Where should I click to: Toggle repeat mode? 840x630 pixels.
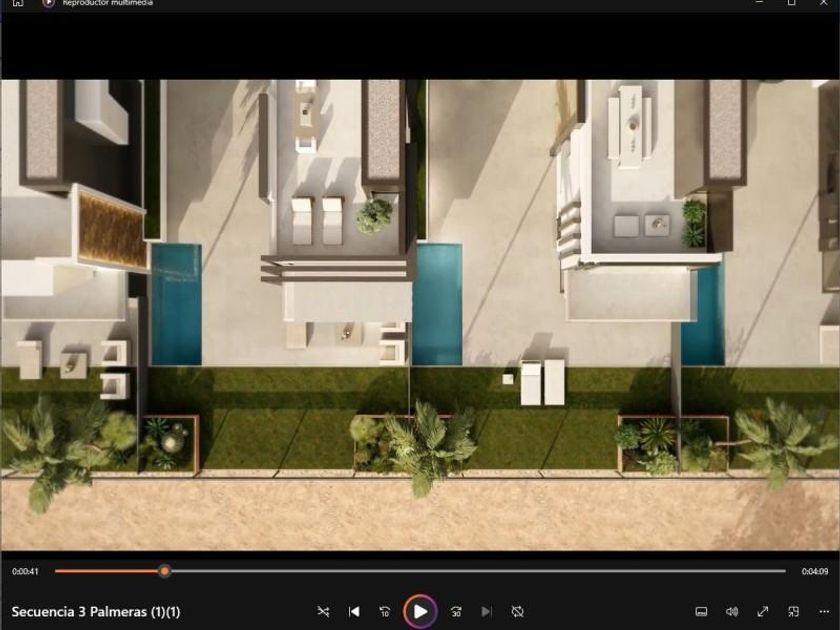point(518,611)
